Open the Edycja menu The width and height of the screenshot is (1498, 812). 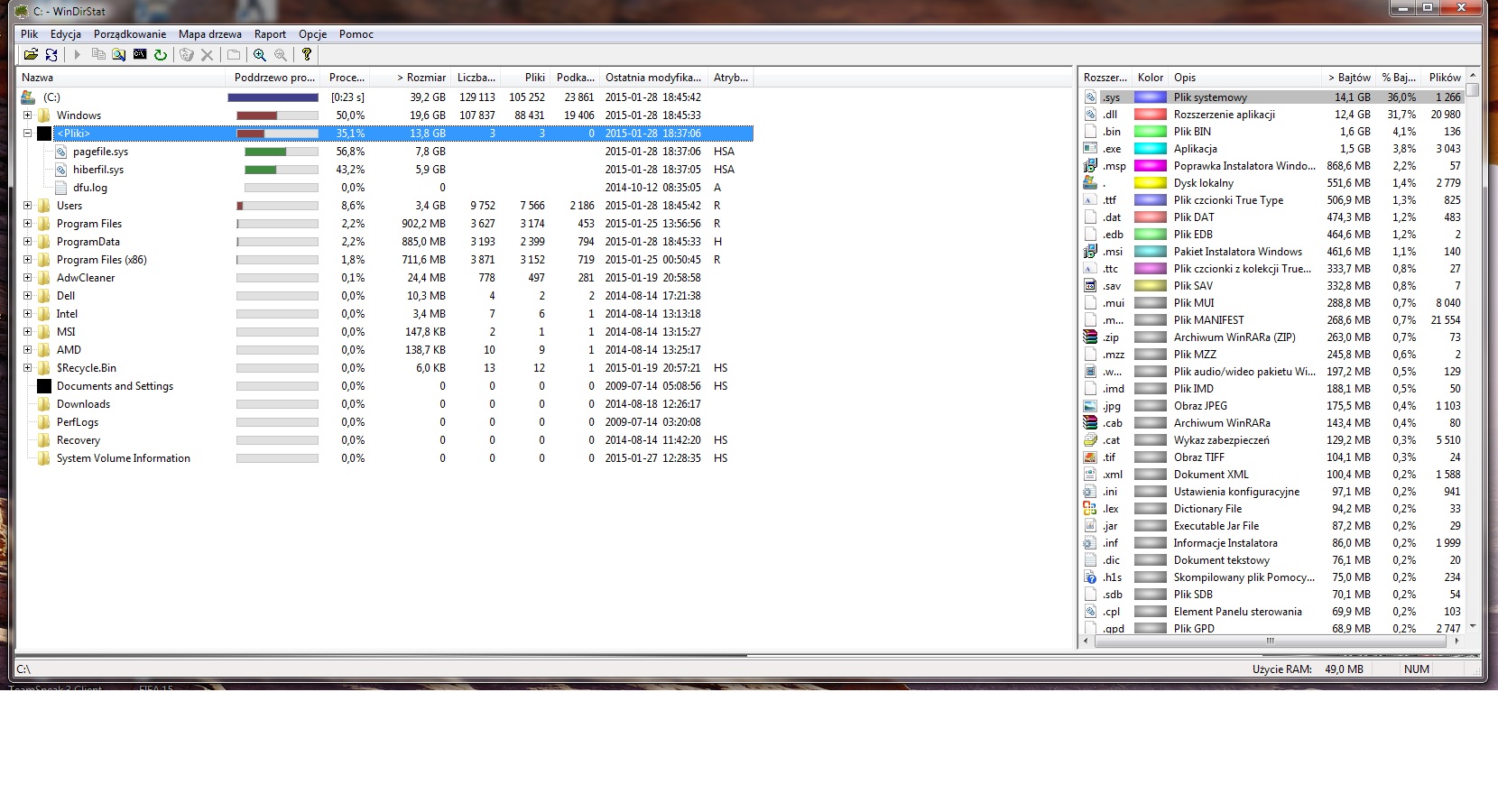coord(66,34)
